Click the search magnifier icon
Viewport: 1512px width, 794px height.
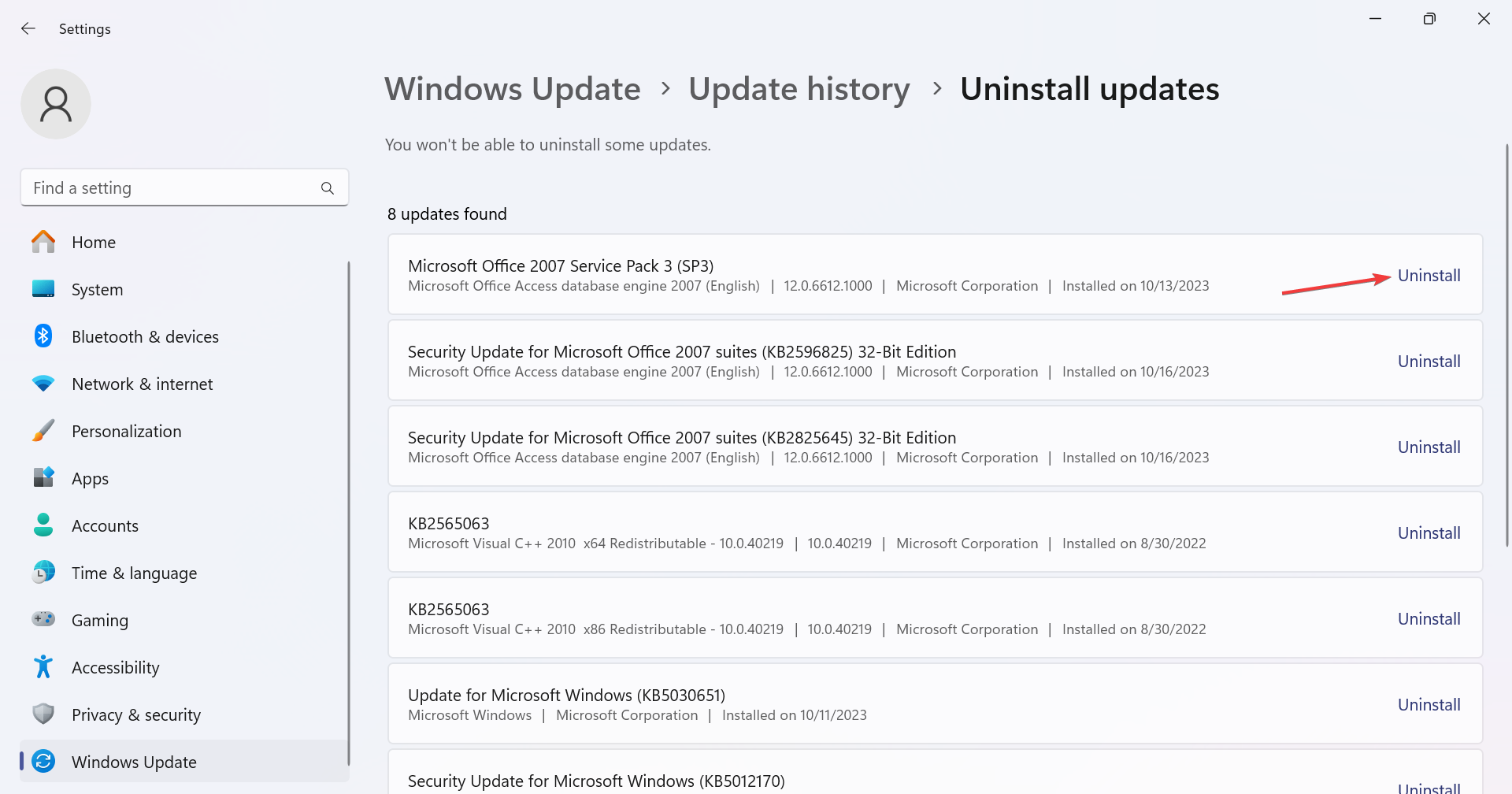coord(328,188)
